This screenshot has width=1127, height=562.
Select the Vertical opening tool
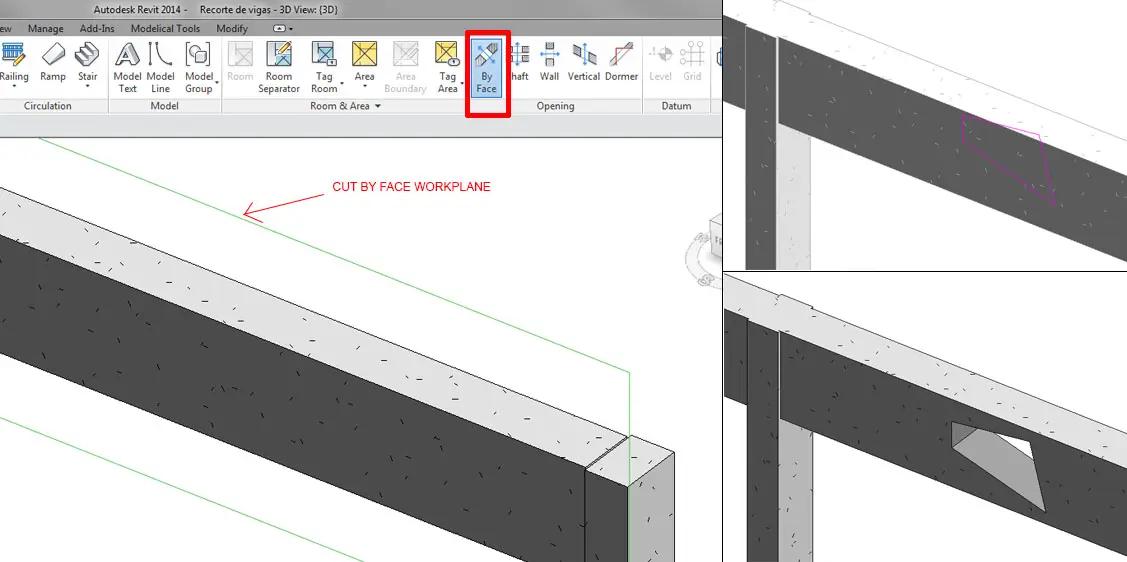point(584,62)
